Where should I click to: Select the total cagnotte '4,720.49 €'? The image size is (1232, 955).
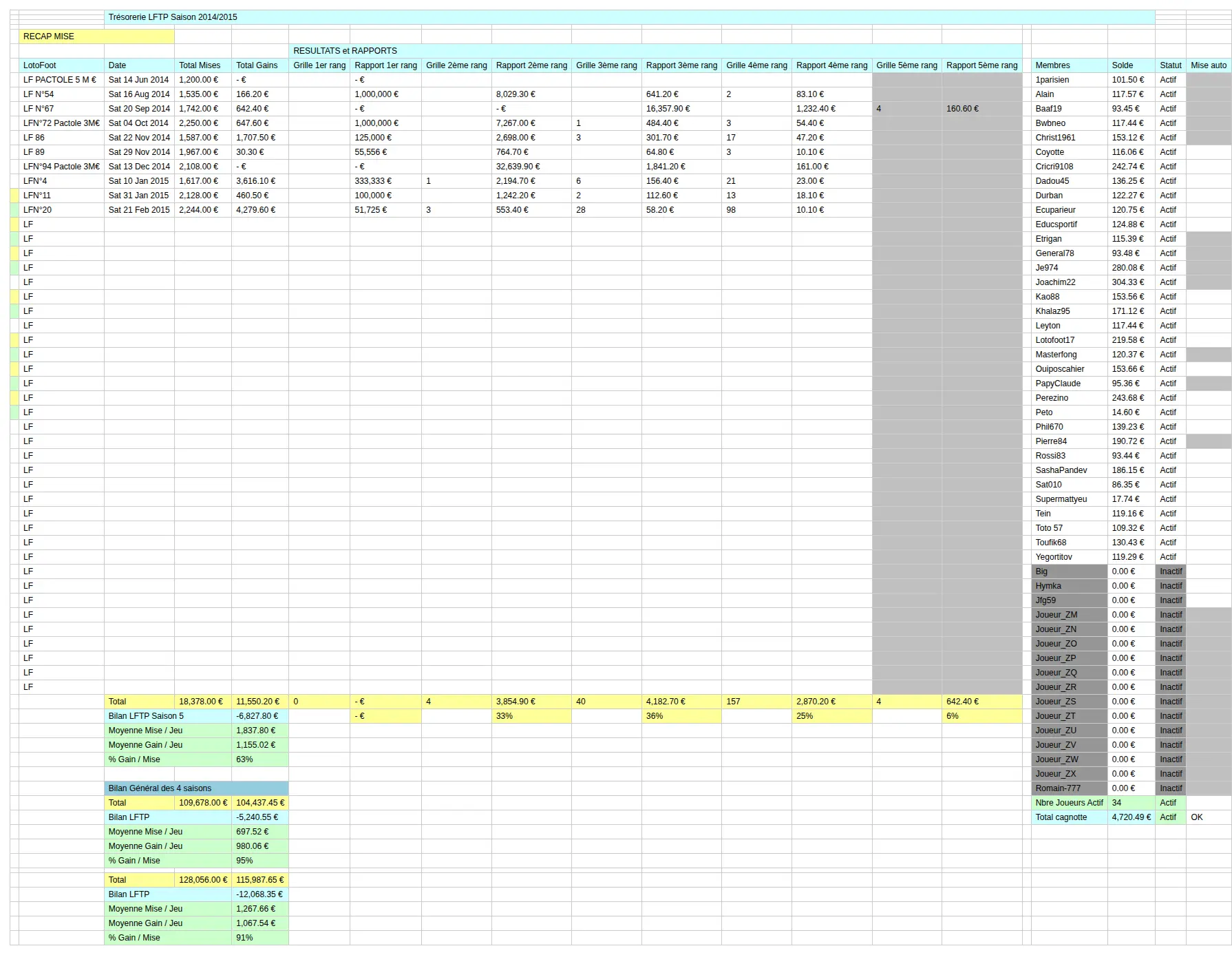point(1132,817)
